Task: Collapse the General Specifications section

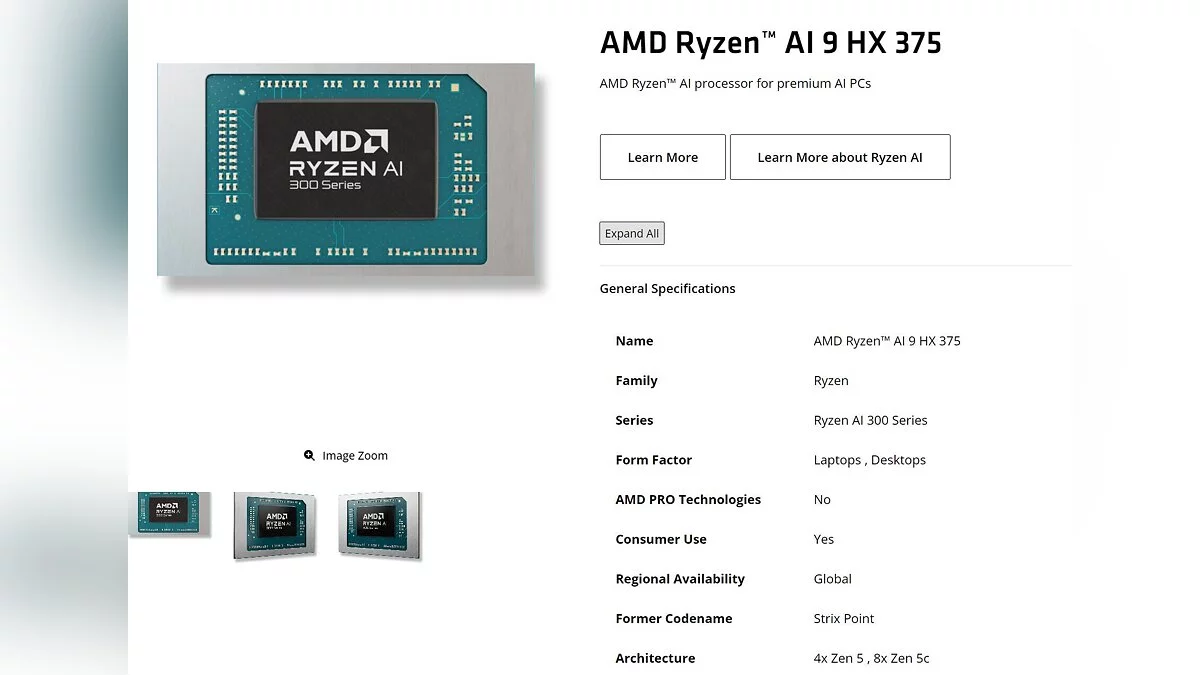Action: click(667, 289)
